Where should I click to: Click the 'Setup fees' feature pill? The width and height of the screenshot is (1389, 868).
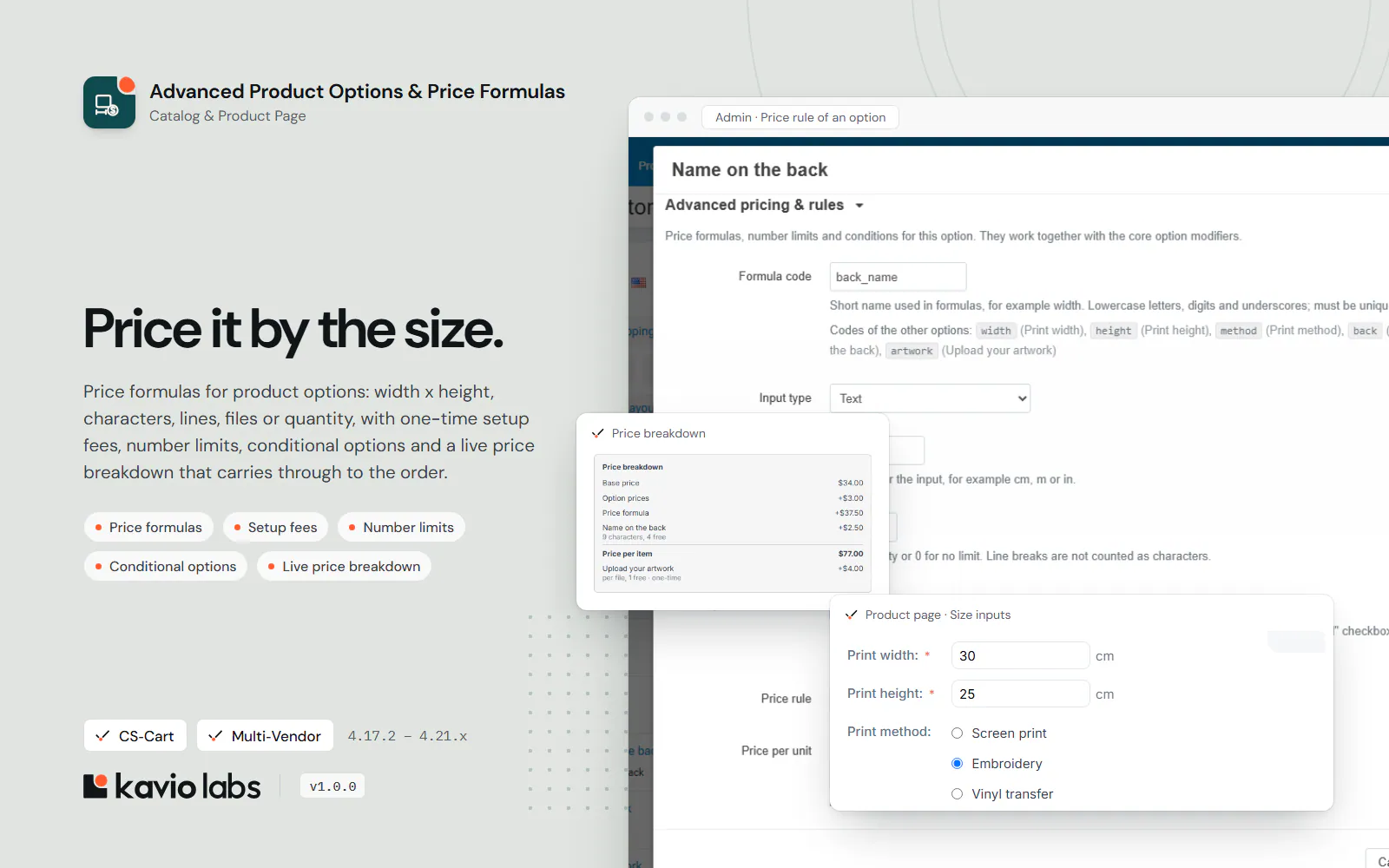[x=275, y=527]
